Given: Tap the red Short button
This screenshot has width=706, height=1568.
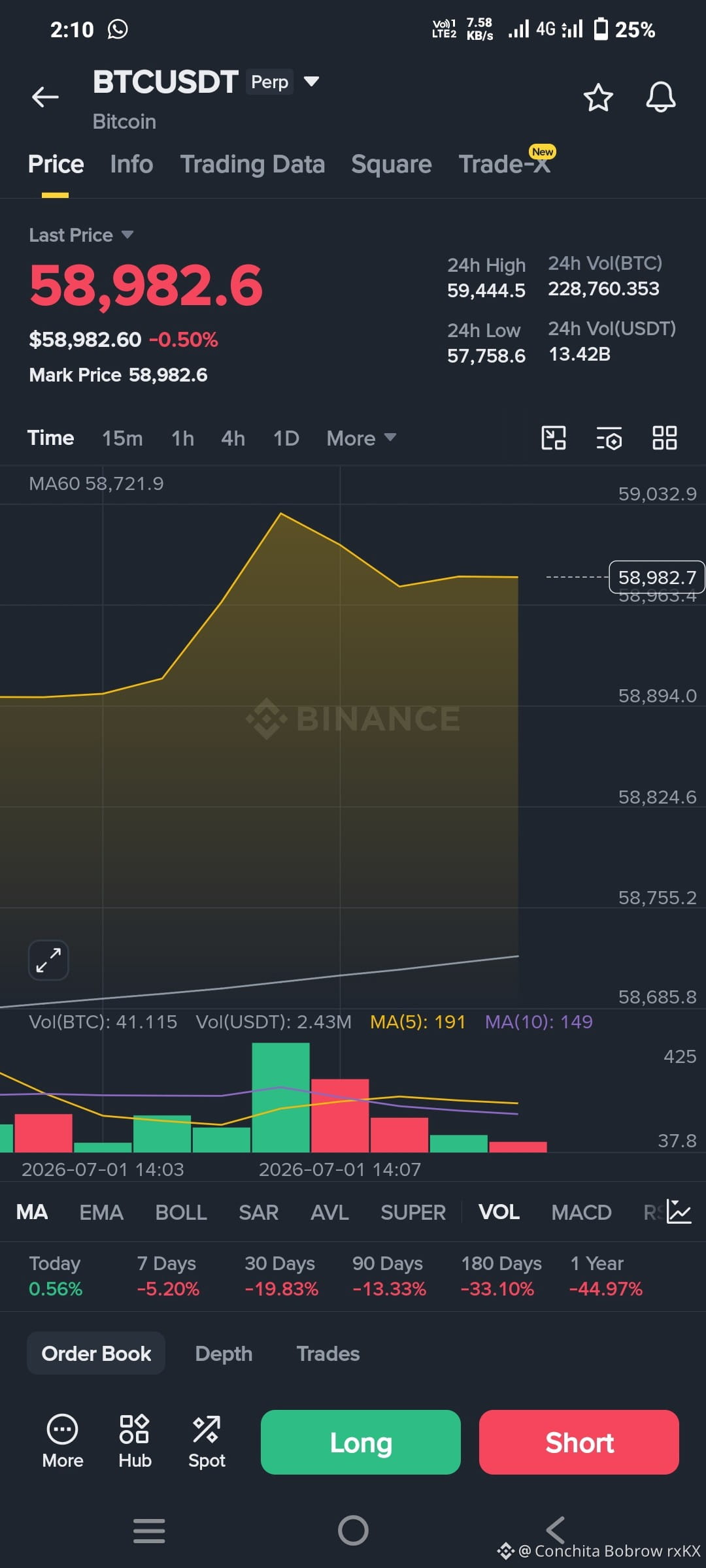Looking at the screenshot, I should click(x=579, y=1443).
